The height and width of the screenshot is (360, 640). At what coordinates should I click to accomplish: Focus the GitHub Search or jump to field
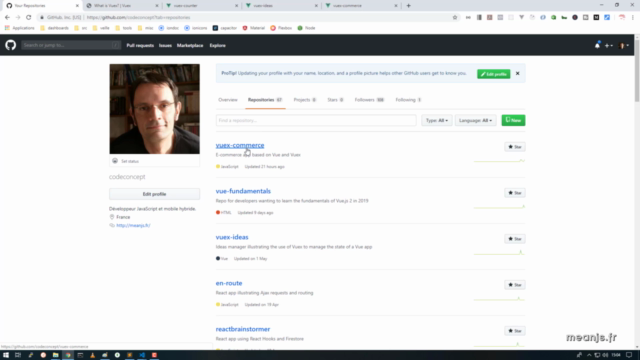tap(71, 45)
